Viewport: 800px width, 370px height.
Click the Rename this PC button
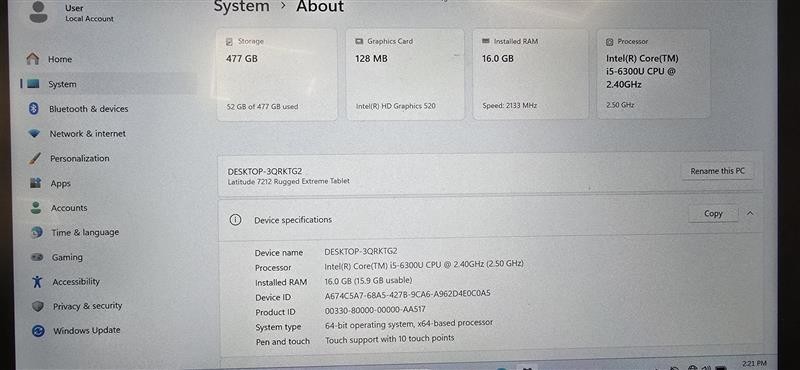tap(717, 171)
